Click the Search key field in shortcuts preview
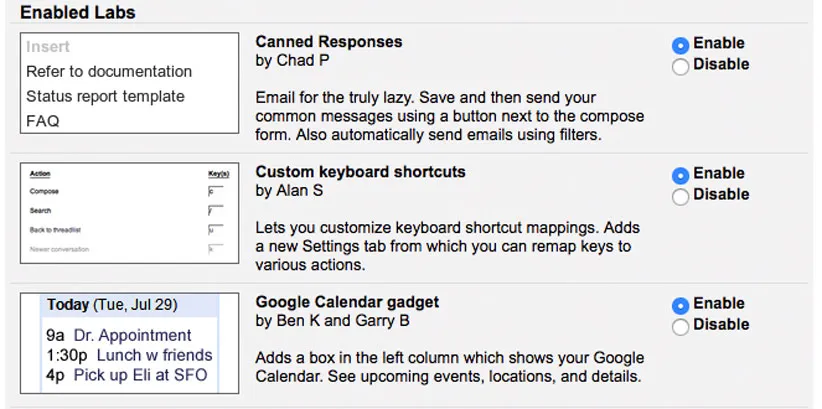822x409 pixels. (x=214, y=211)
